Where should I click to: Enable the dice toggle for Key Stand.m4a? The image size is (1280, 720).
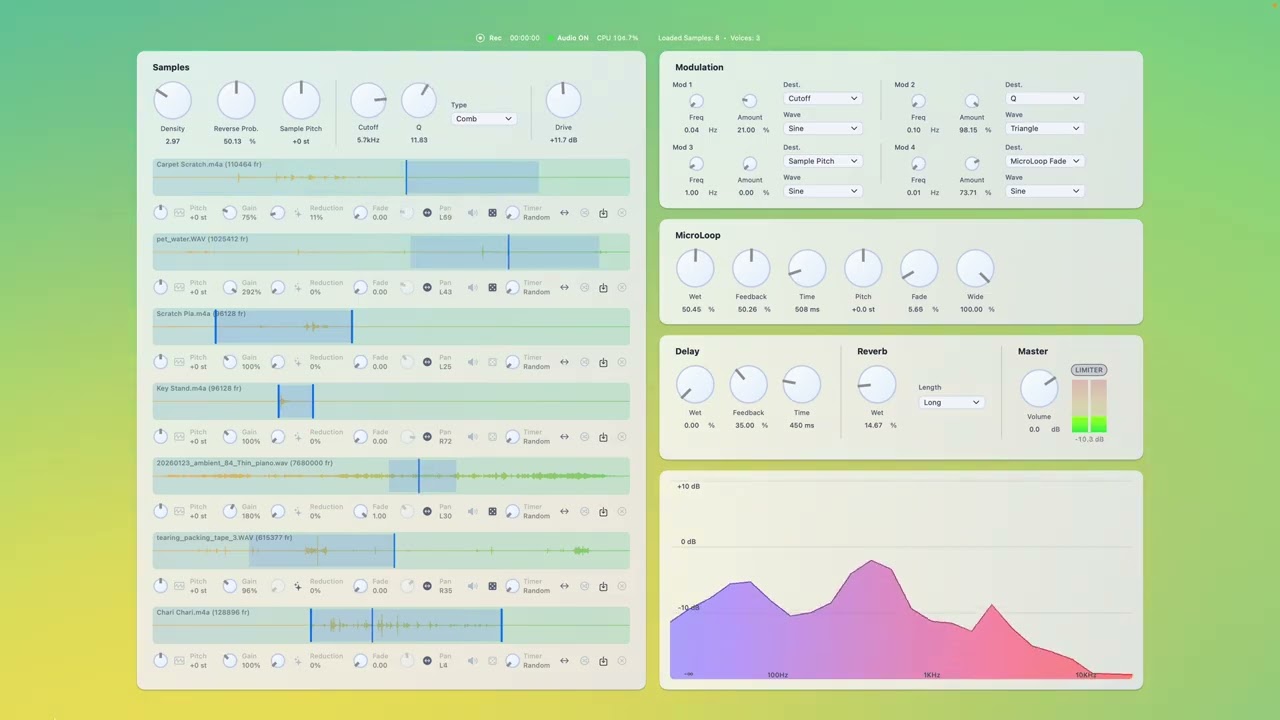tap(492, 437)
